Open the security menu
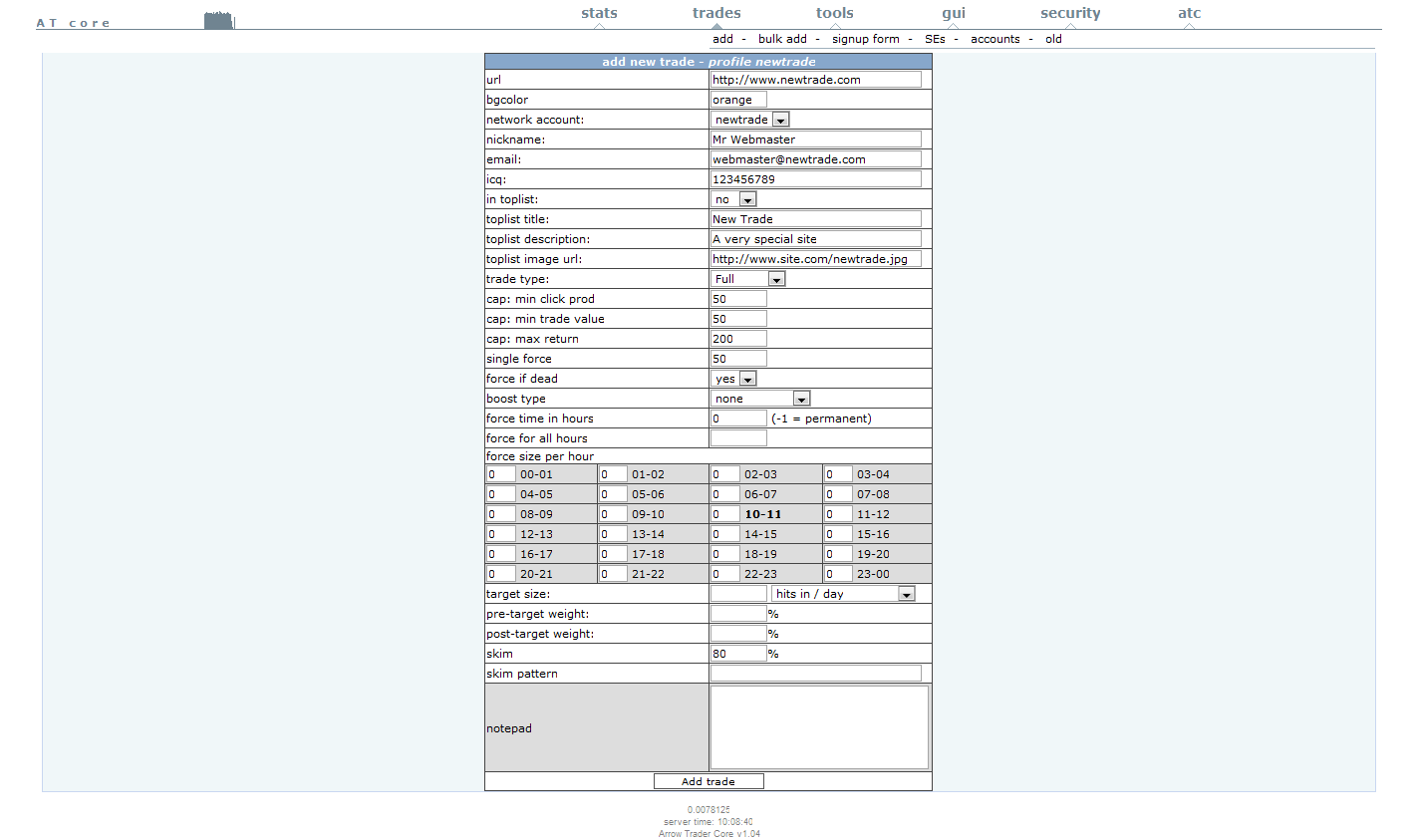 pos(1070,13)
